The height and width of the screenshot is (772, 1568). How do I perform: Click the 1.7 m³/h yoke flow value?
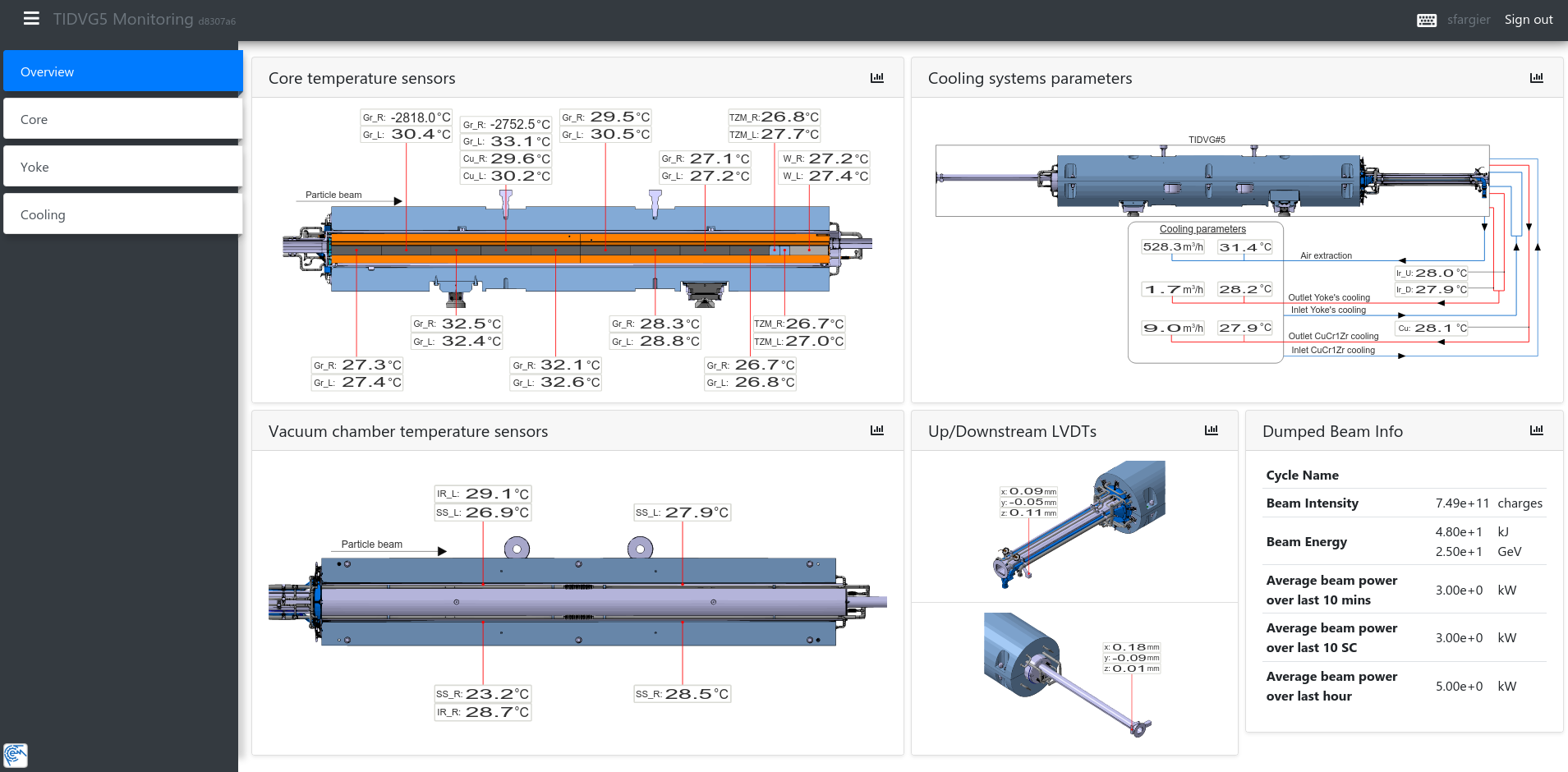coord(1173,289)
